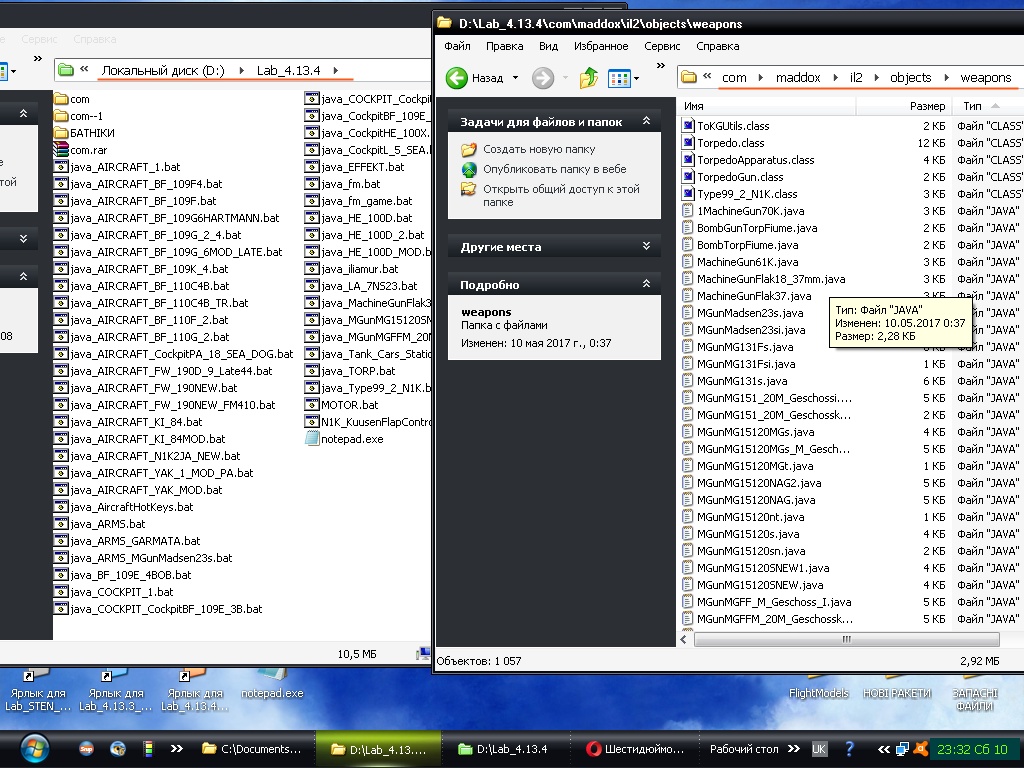The image size is (1024, 768).
Task: Open 'notepad.exe' desktop icon
Action: click(x=272, y=683)
